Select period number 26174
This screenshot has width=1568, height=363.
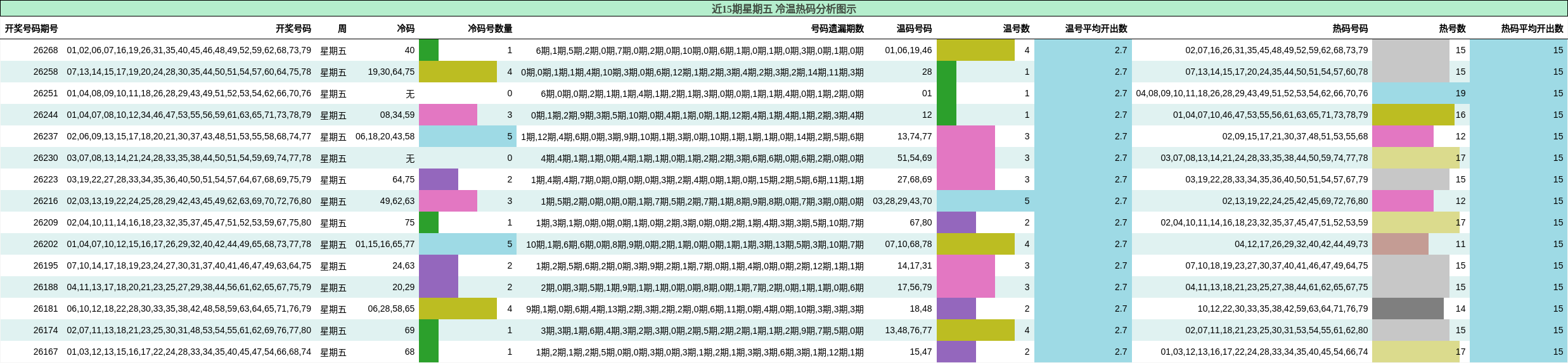[x=46, y=330]
